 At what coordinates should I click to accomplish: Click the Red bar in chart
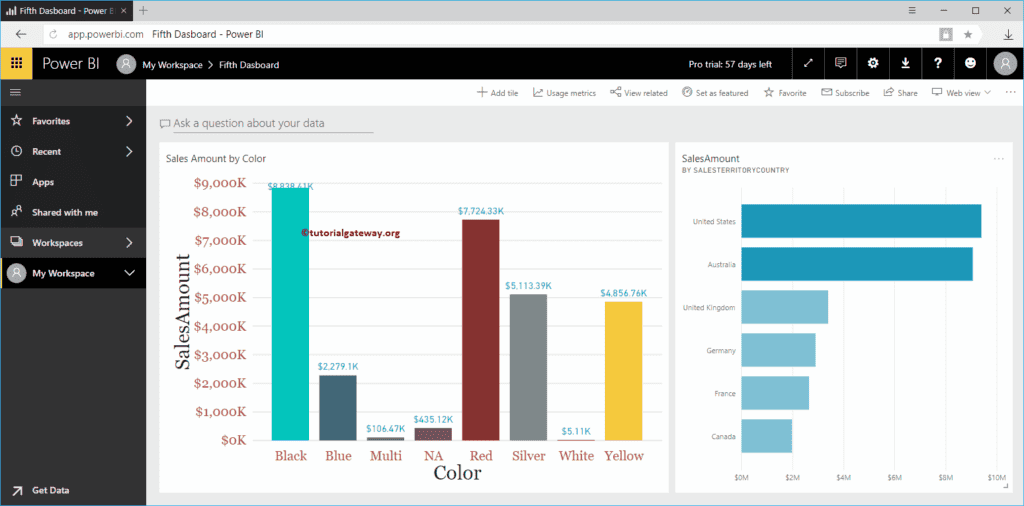[481, 330]
